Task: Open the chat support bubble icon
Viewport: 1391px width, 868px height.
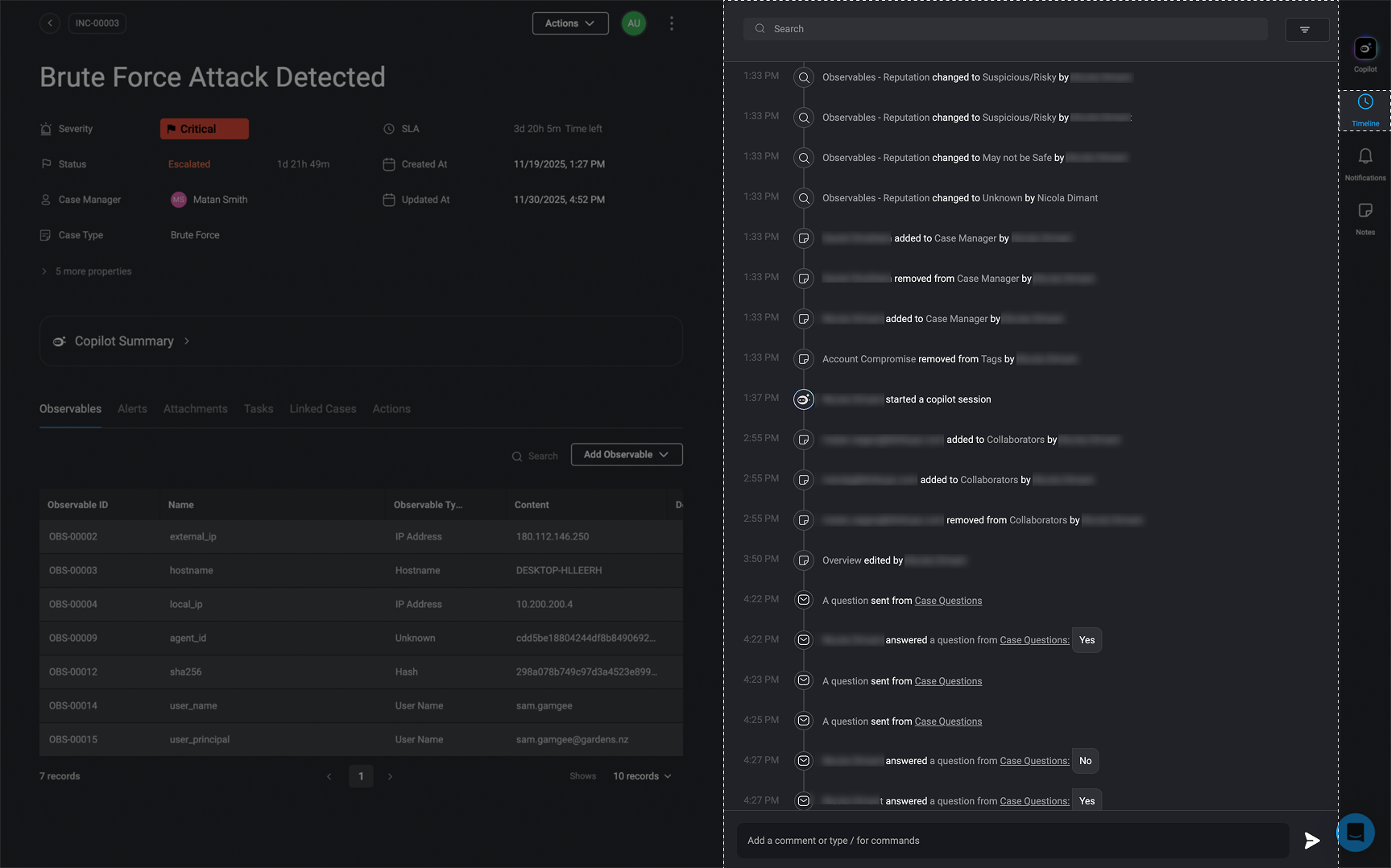Action: tap(1356, 832)
